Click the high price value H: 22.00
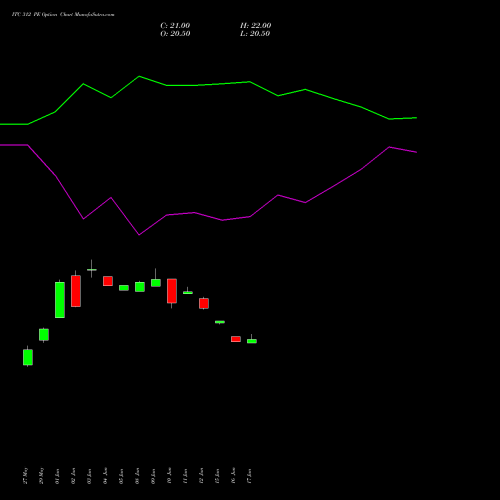Viewport: 500px width, 500px height. pyautogui.click(x=255, y=26)
